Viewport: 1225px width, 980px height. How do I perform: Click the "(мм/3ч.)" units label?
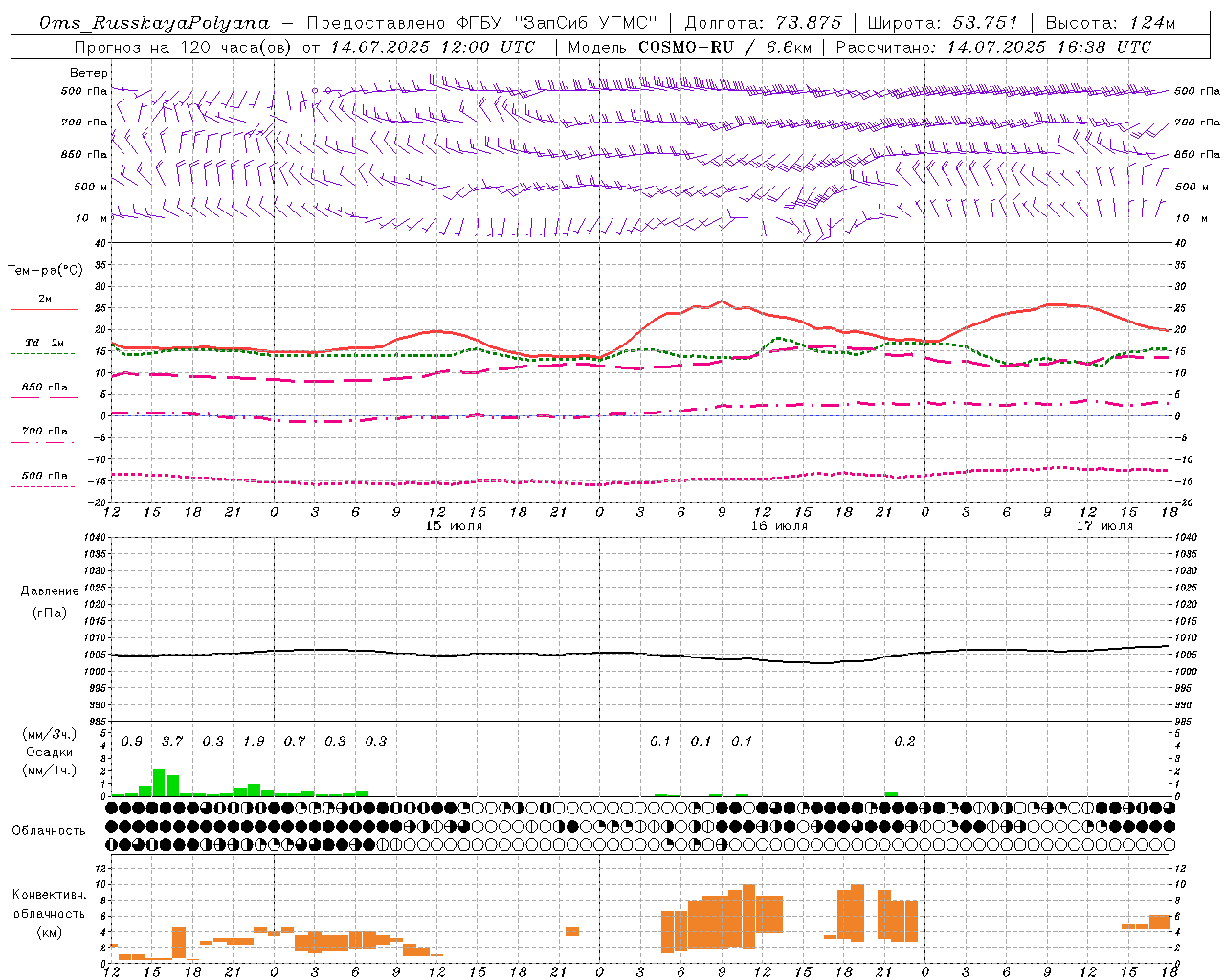pos(50,734)
